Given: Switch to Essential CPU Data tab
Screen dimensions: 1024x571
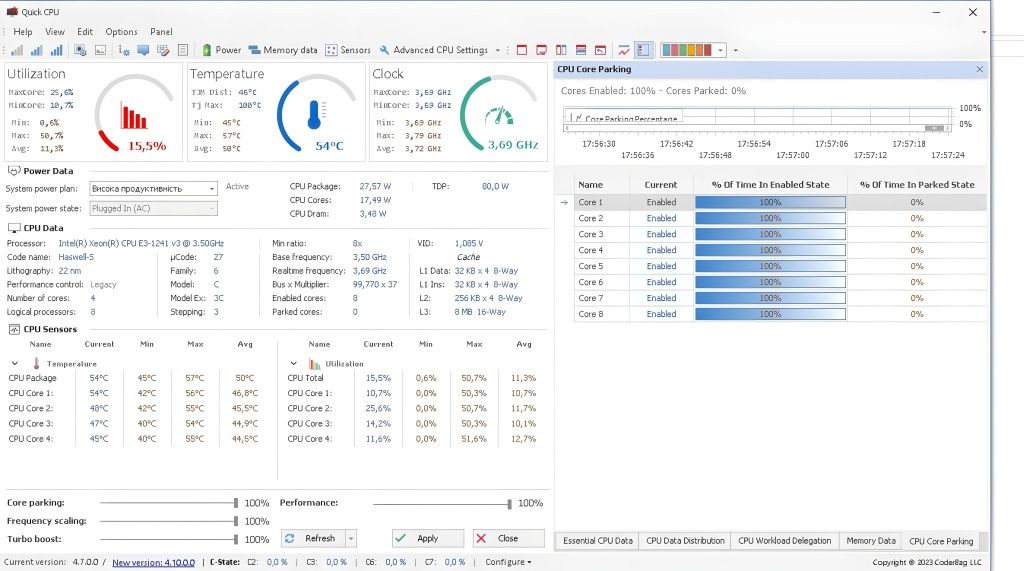Looking at the screenshot, I should (598, 541).
